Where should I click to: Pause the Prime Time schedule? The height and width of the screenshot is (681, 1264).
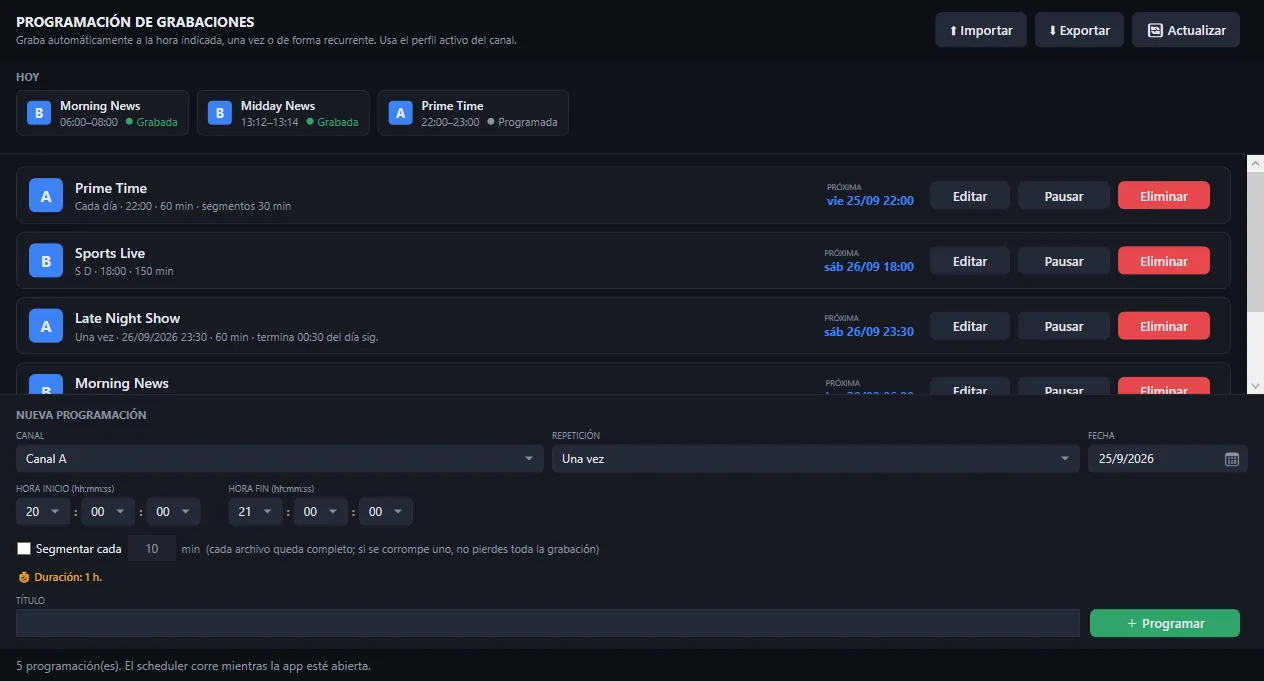pos(1064,196)
